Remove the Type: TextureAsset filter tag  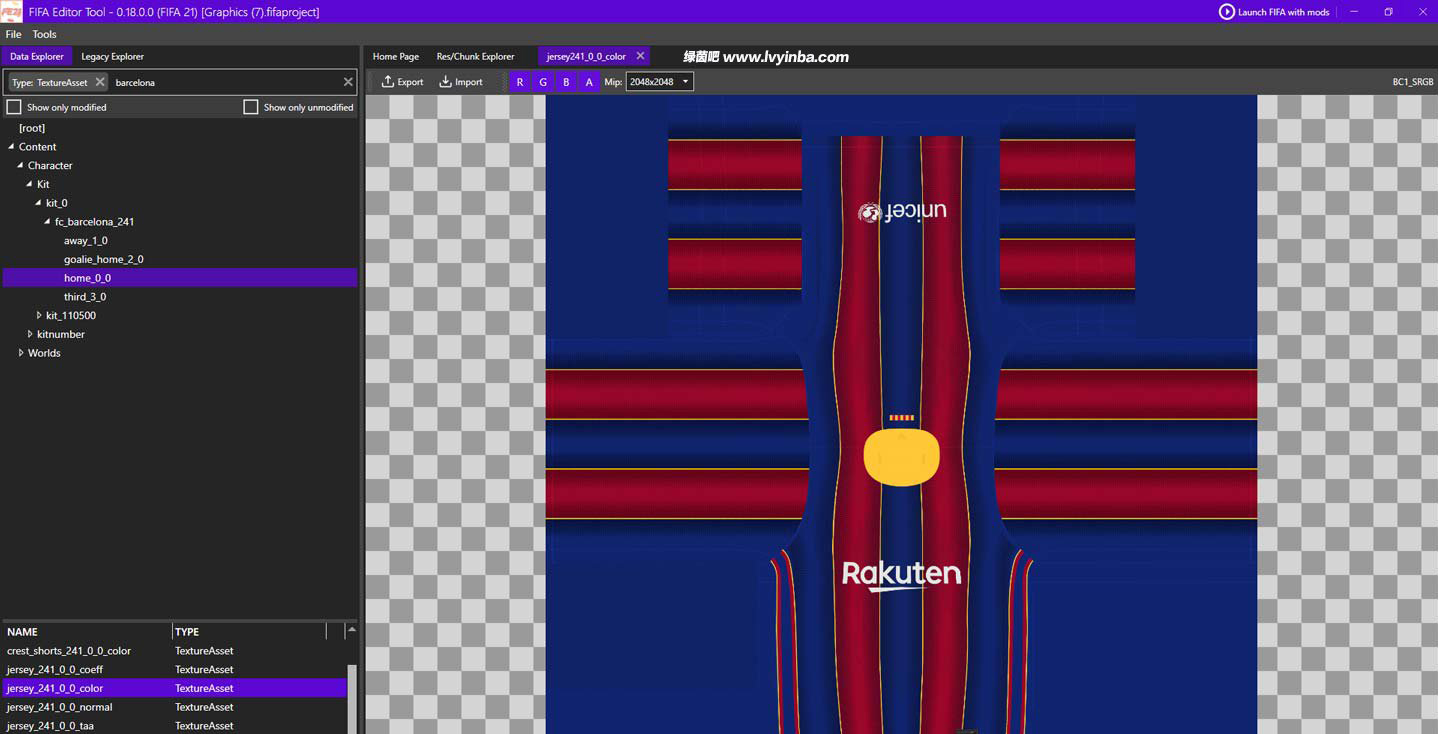(x=100, y=82)
